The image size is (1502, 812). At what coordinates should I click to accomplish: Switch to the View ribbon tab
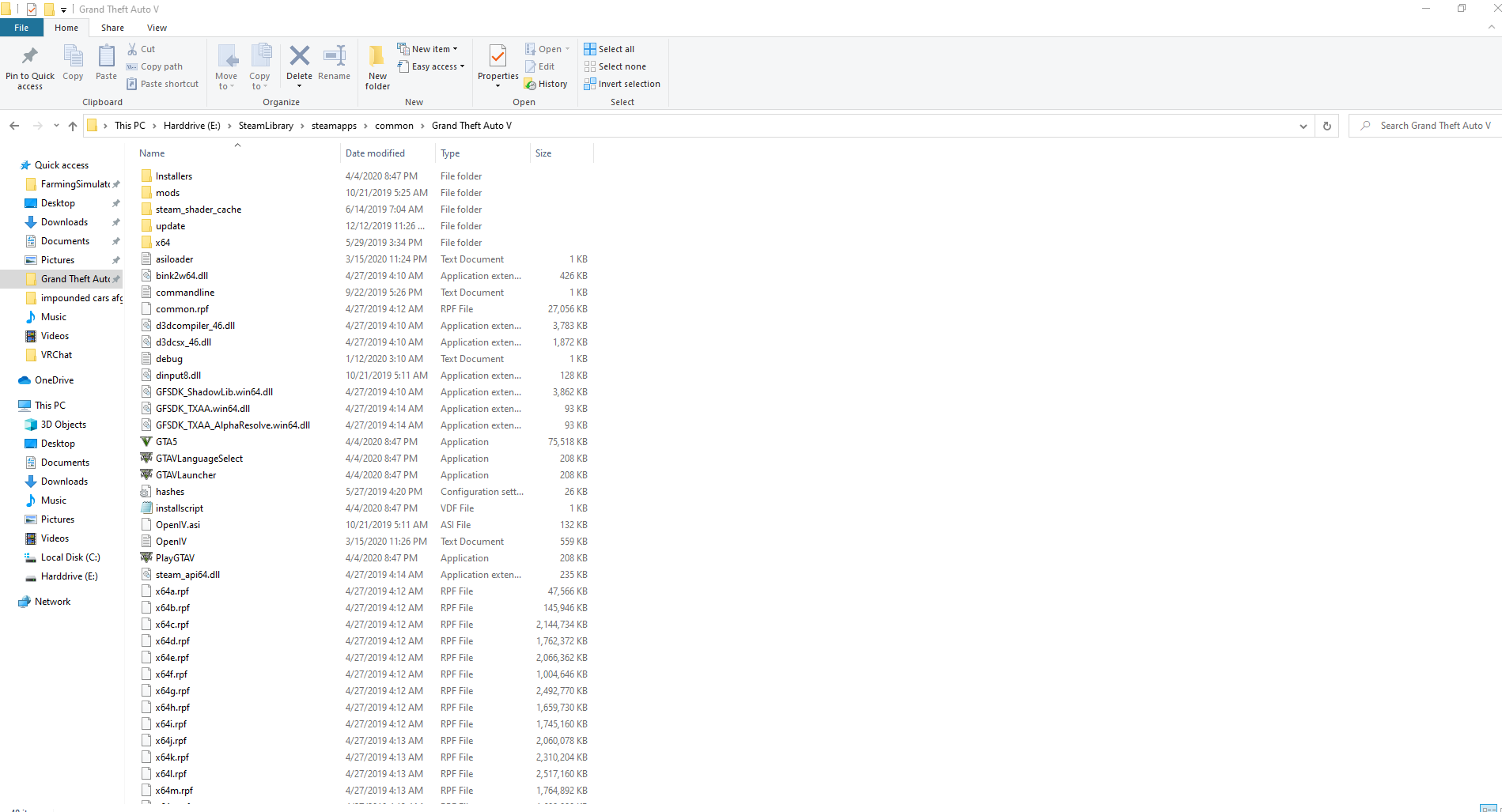157,28
